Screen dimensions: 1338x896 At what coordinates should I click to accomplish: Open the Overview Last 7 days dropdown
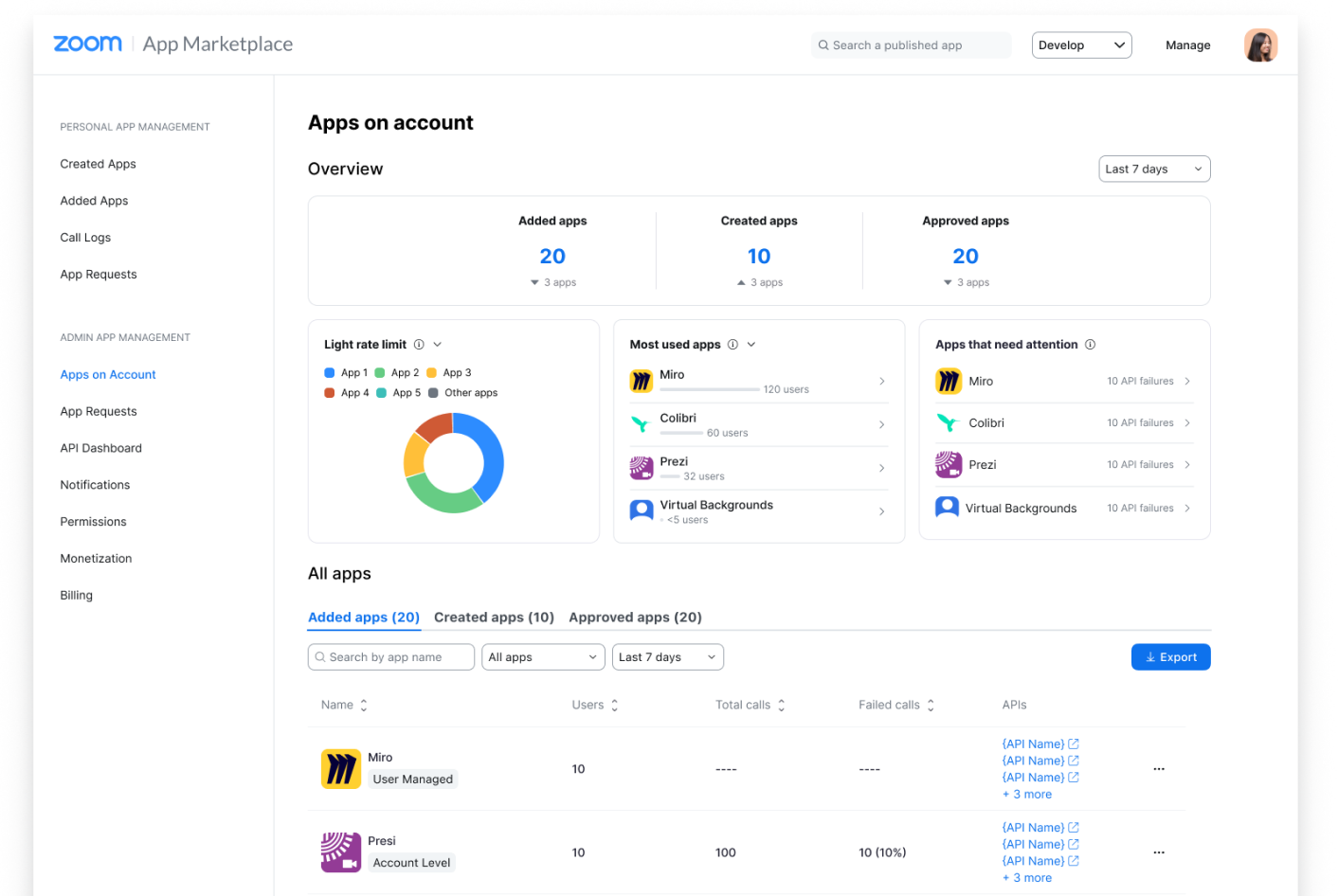[1154, 169]
